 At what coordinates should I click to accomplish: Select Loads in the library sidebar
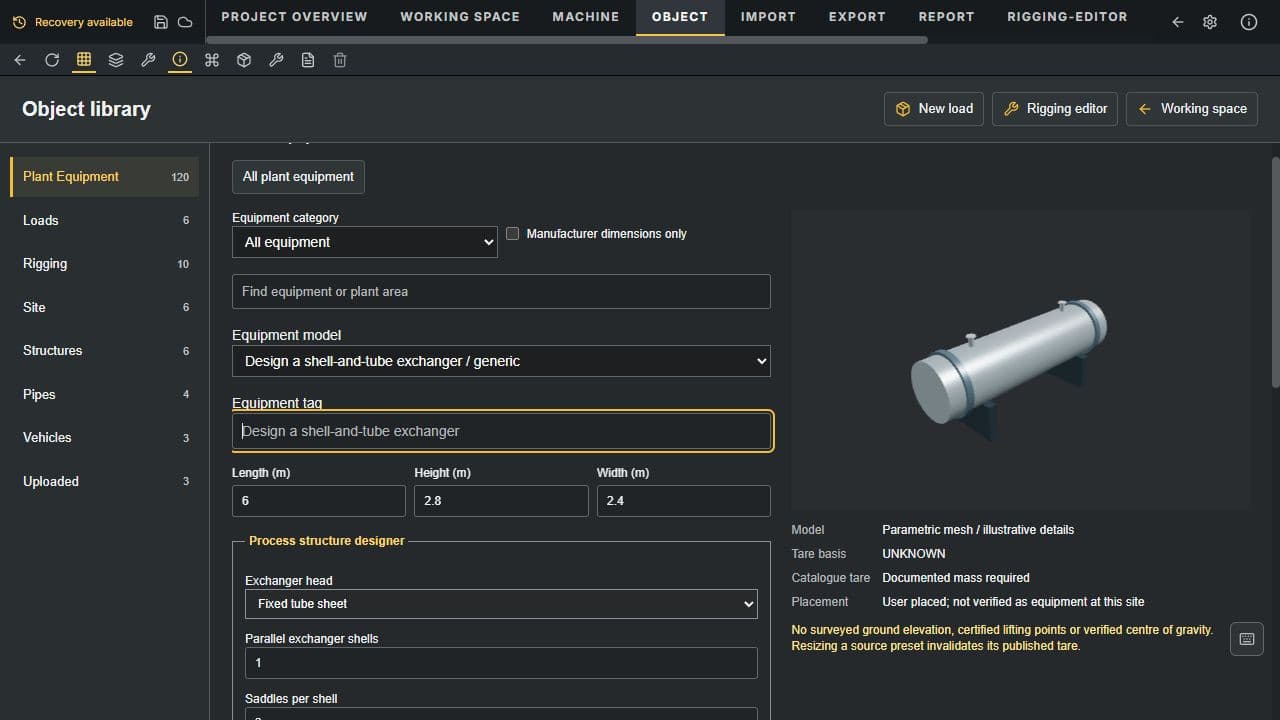point(105,220)
